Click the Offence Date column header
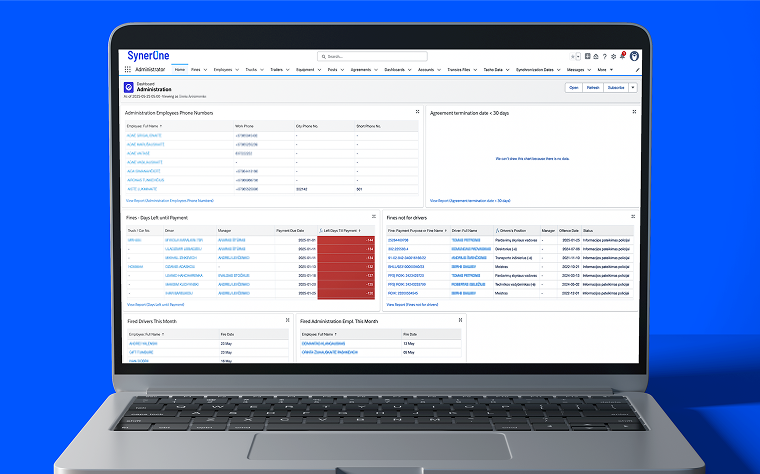Image resolution: width=760 pixels, height=474 pixels. (x=569, y=231)
